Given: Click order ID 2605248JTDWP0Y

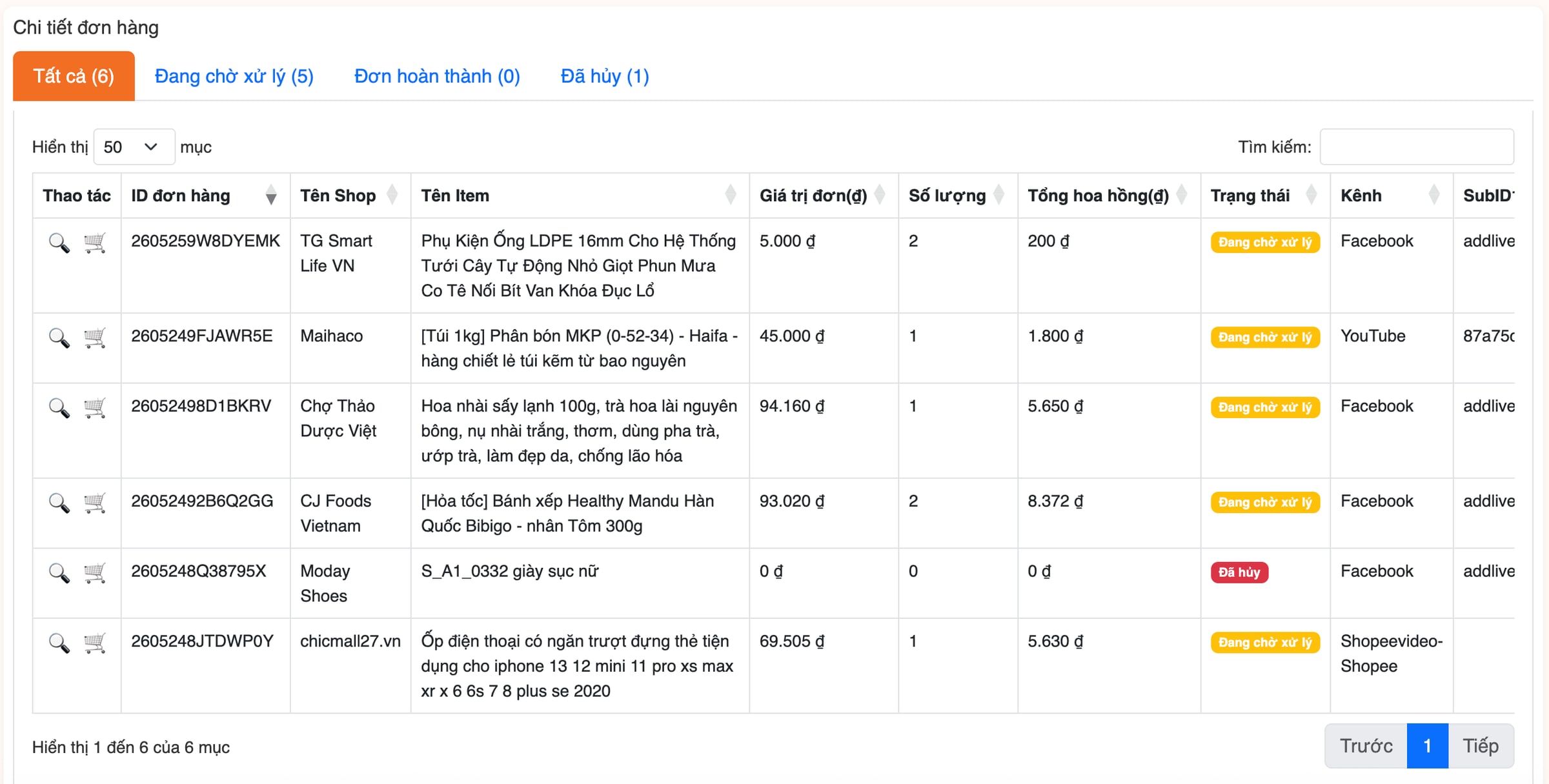Looking at the screenshot, I should [x=202, y=641].
